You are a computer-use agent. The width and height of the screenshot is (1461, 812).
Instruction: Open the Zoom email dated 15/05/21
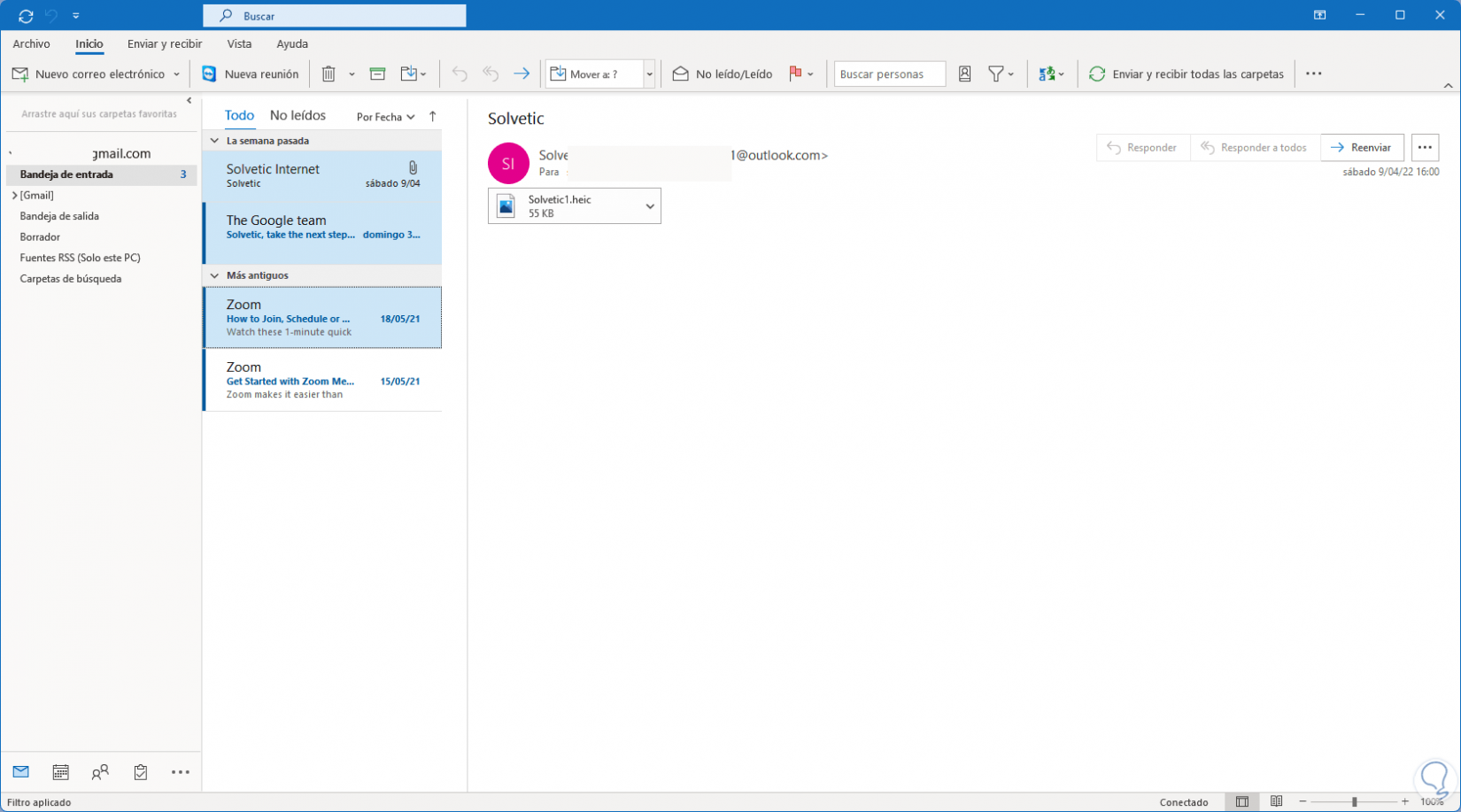pos(322,380)
